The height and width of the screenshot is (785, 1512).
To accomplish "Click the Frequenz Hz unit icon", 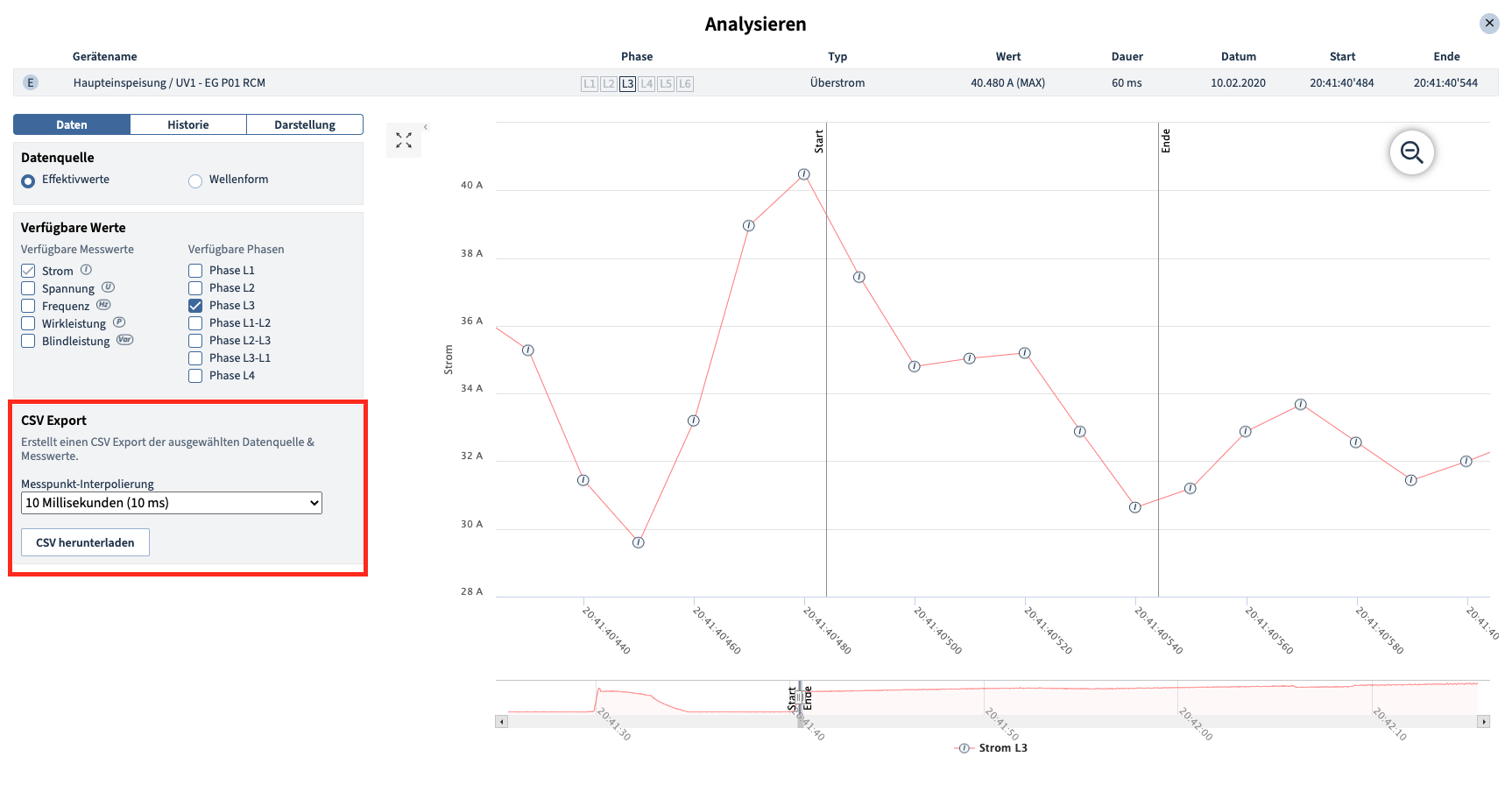I will tap(103, 305).
